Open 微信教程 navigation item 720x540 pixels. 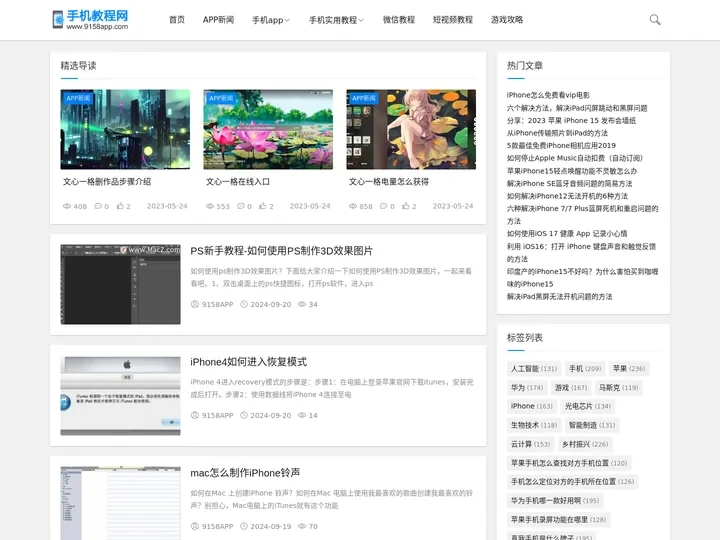pos(399,20)
